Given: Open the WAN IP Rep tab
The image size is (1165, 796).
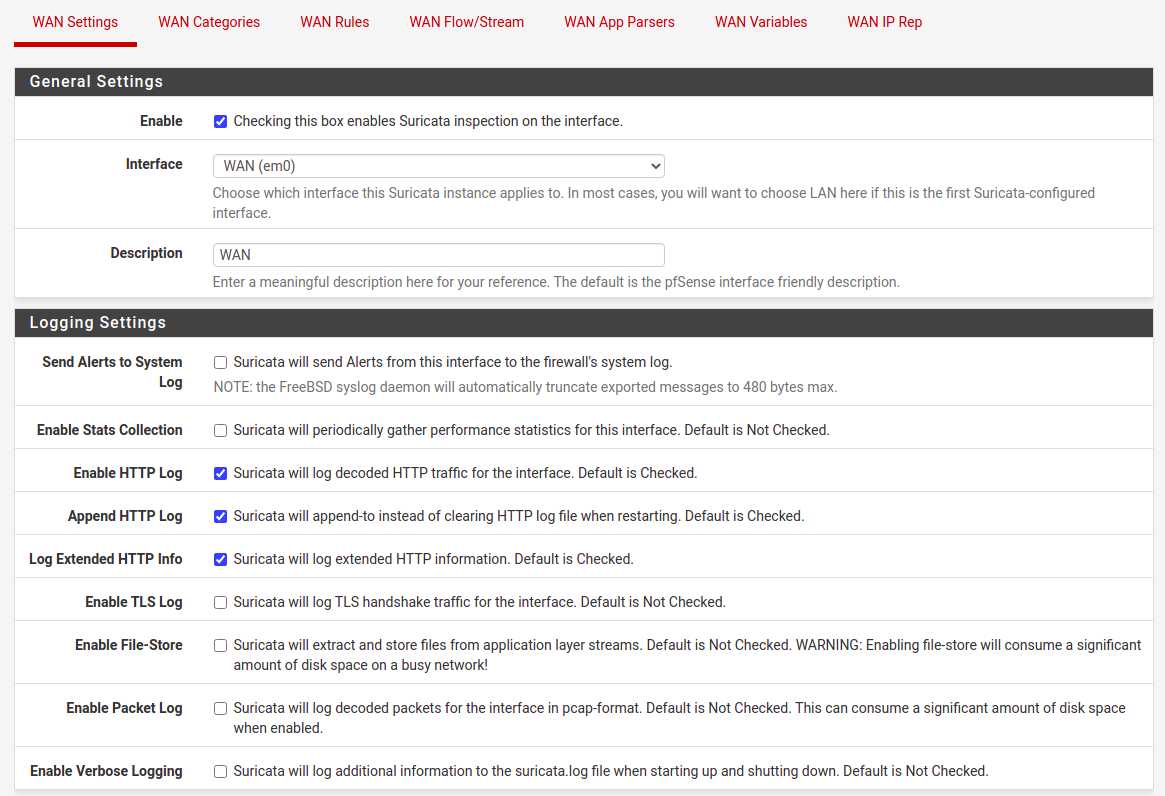Looking at the screenshot, I should pyautogui.click(x=884, y=22).
